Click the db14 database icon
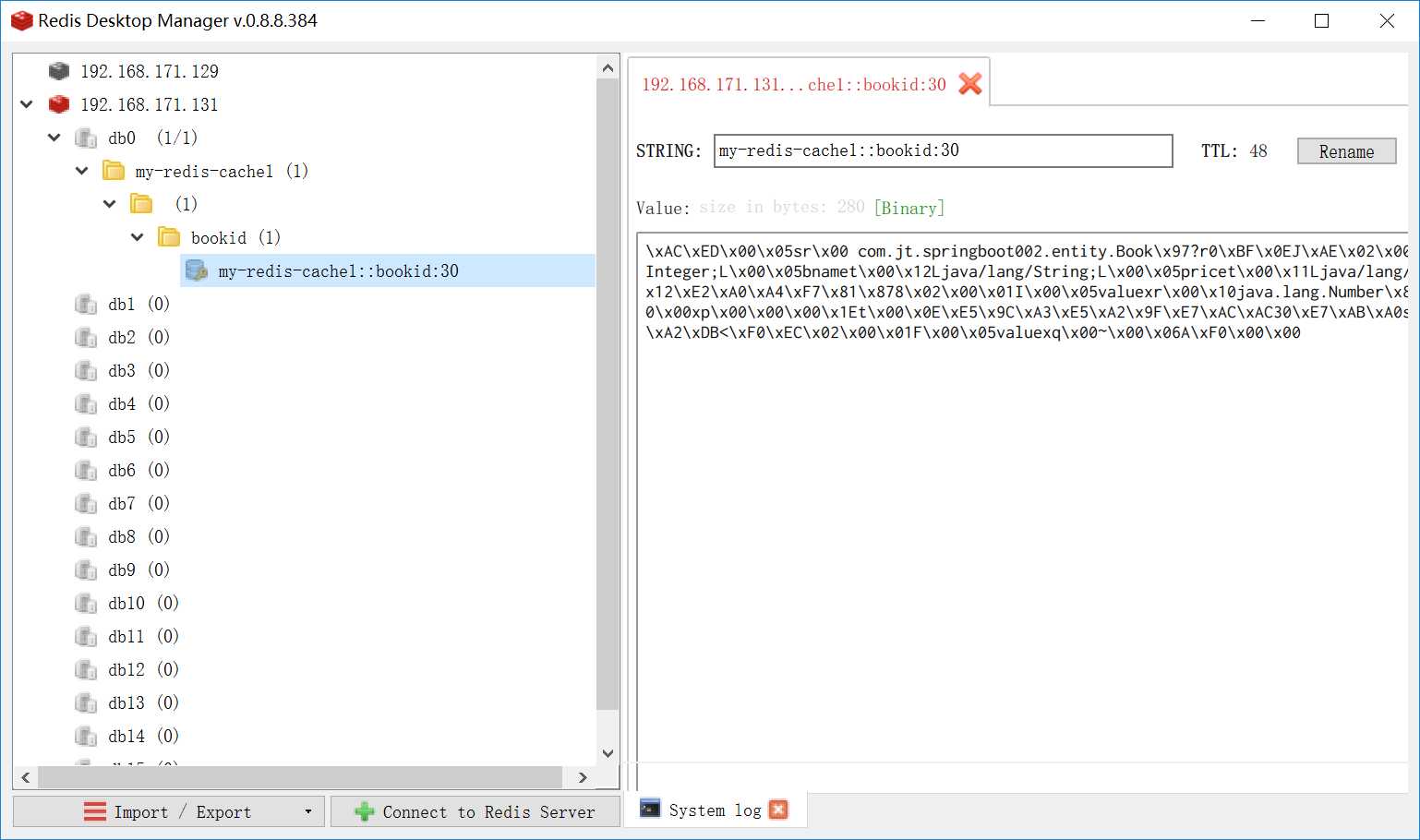 86,736
